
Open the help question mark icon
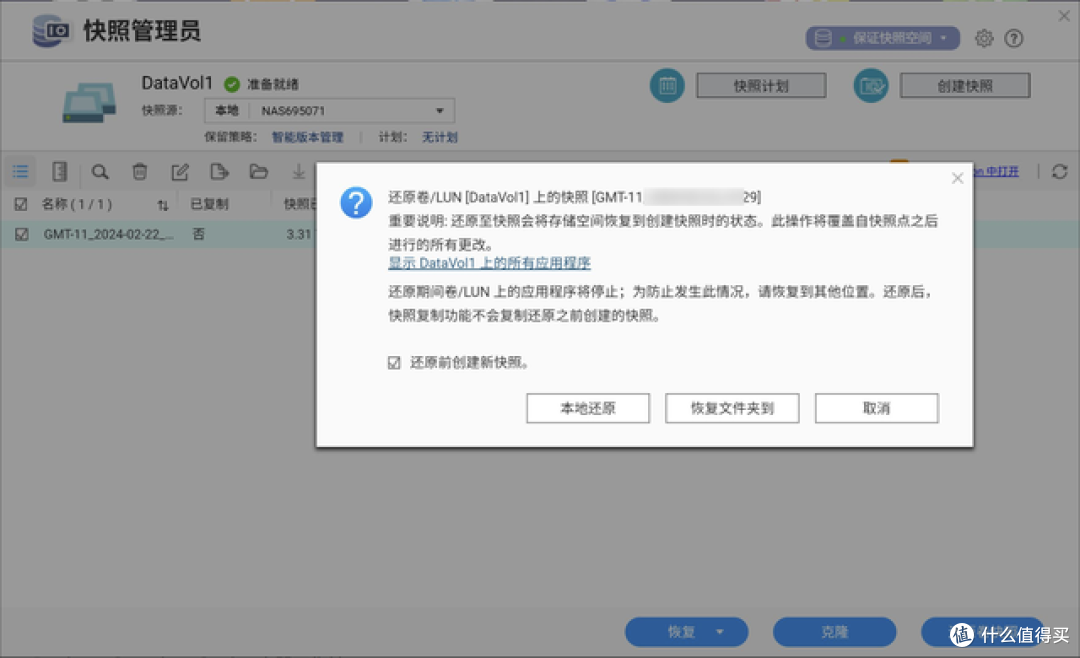coord(1013,39)
